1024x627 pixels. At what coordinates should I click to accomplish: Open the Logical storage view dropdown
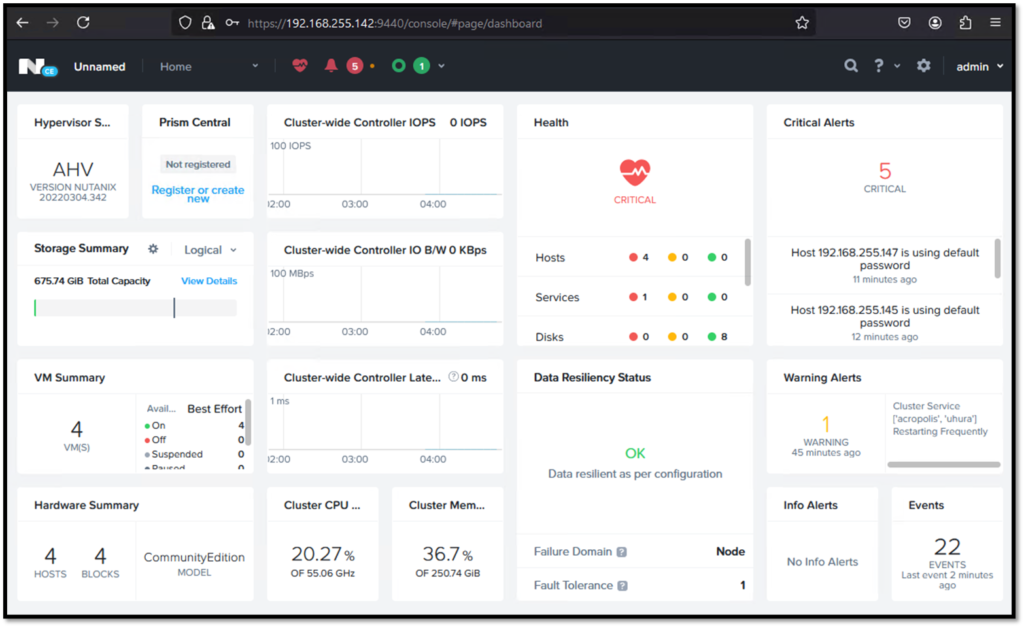[210, 250]
